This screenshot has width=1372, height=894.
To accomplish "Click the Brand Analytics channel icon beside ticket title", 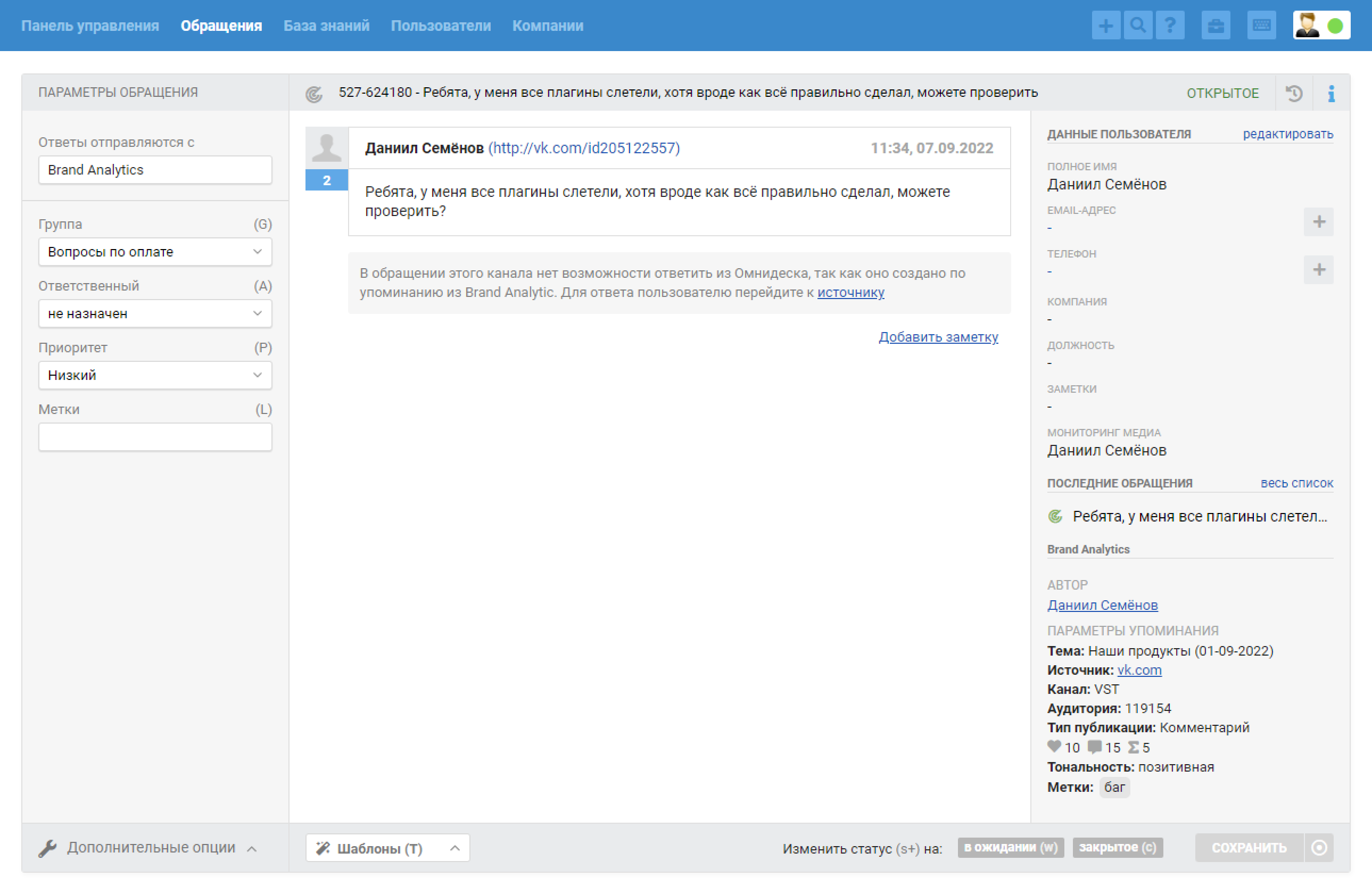I will (x=314, y=94).
